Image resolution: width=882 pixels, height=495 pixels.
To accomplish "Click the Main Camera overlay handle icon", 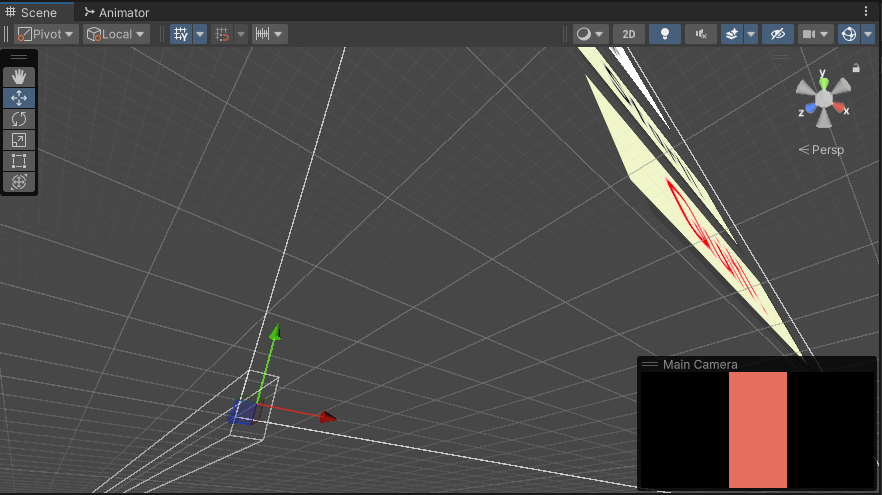I will pos(650,364).
